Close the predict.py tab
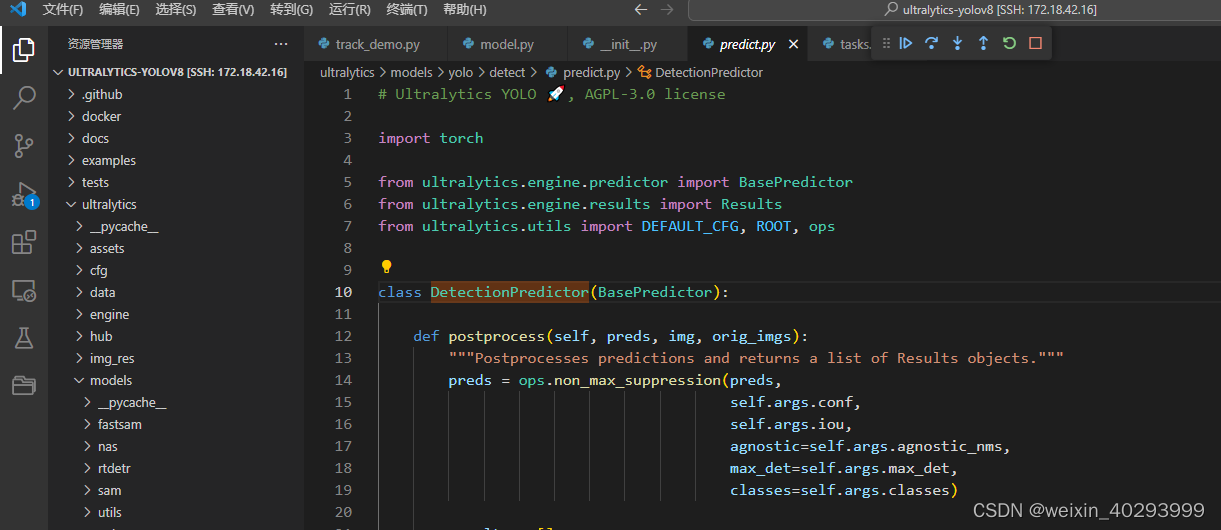The height and width of the screenshot is (530, 1221). tap(794, 44)
